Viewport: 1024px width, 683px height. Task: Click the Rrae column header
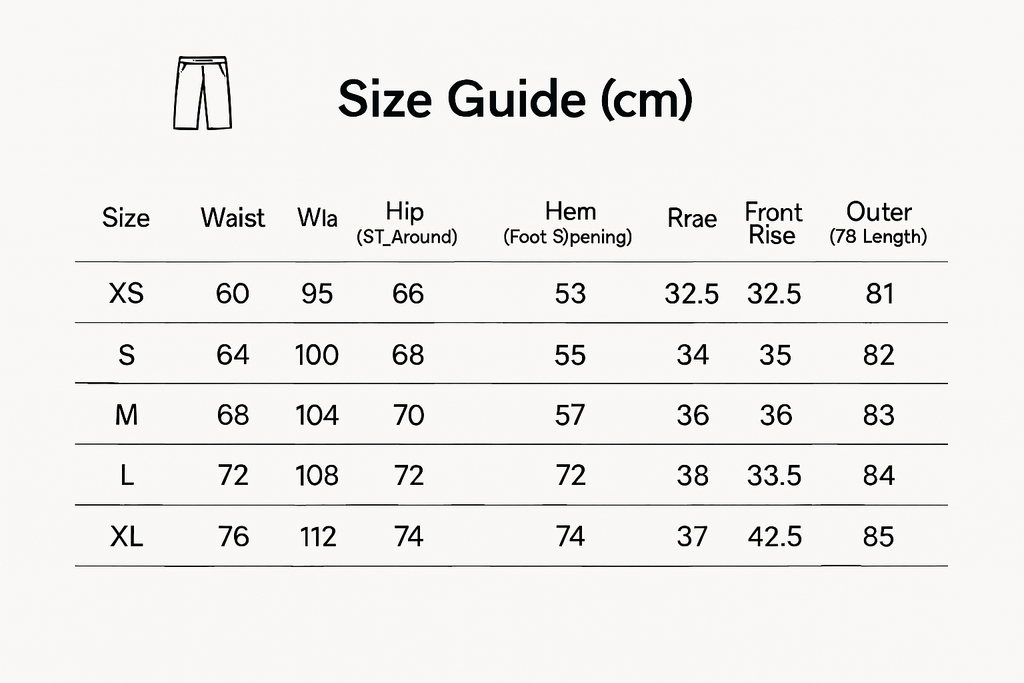(692, 218)
